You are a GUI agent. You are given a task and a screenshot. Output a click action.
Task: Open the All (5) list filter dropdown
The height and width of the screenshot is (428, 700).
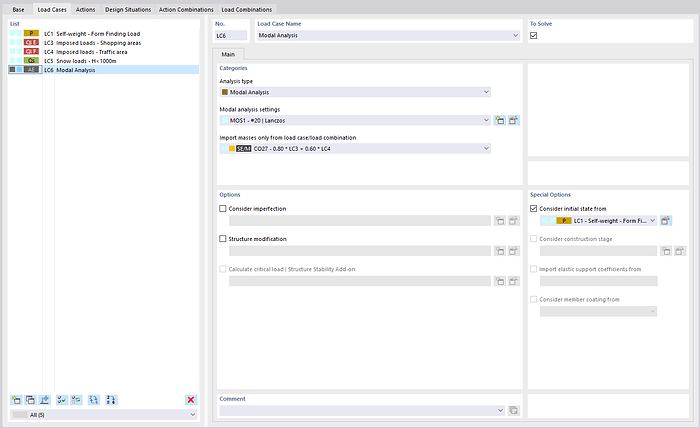[x=104, y=413]
